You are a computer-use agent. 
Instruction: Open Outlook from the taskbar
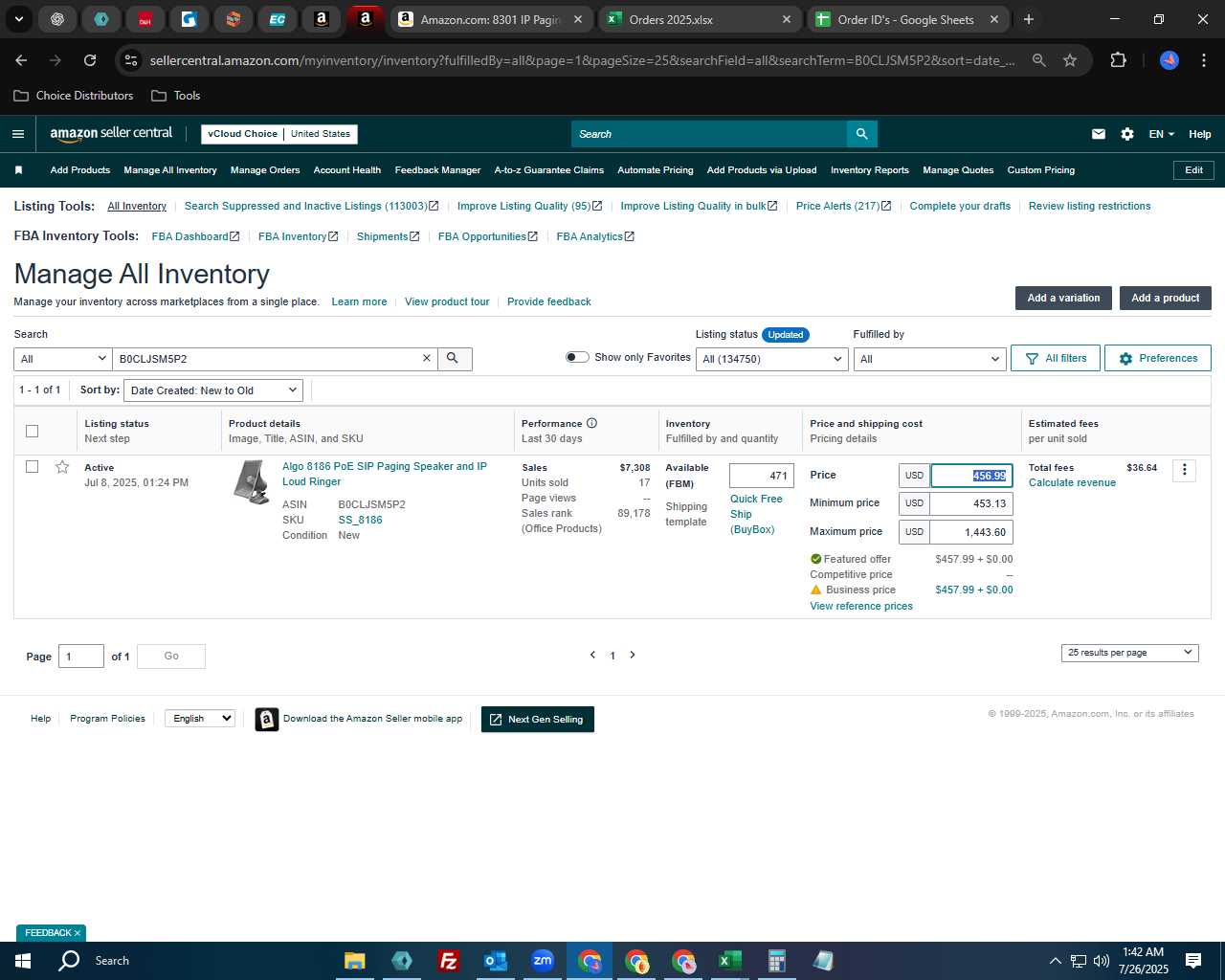(x=496, y=961)
